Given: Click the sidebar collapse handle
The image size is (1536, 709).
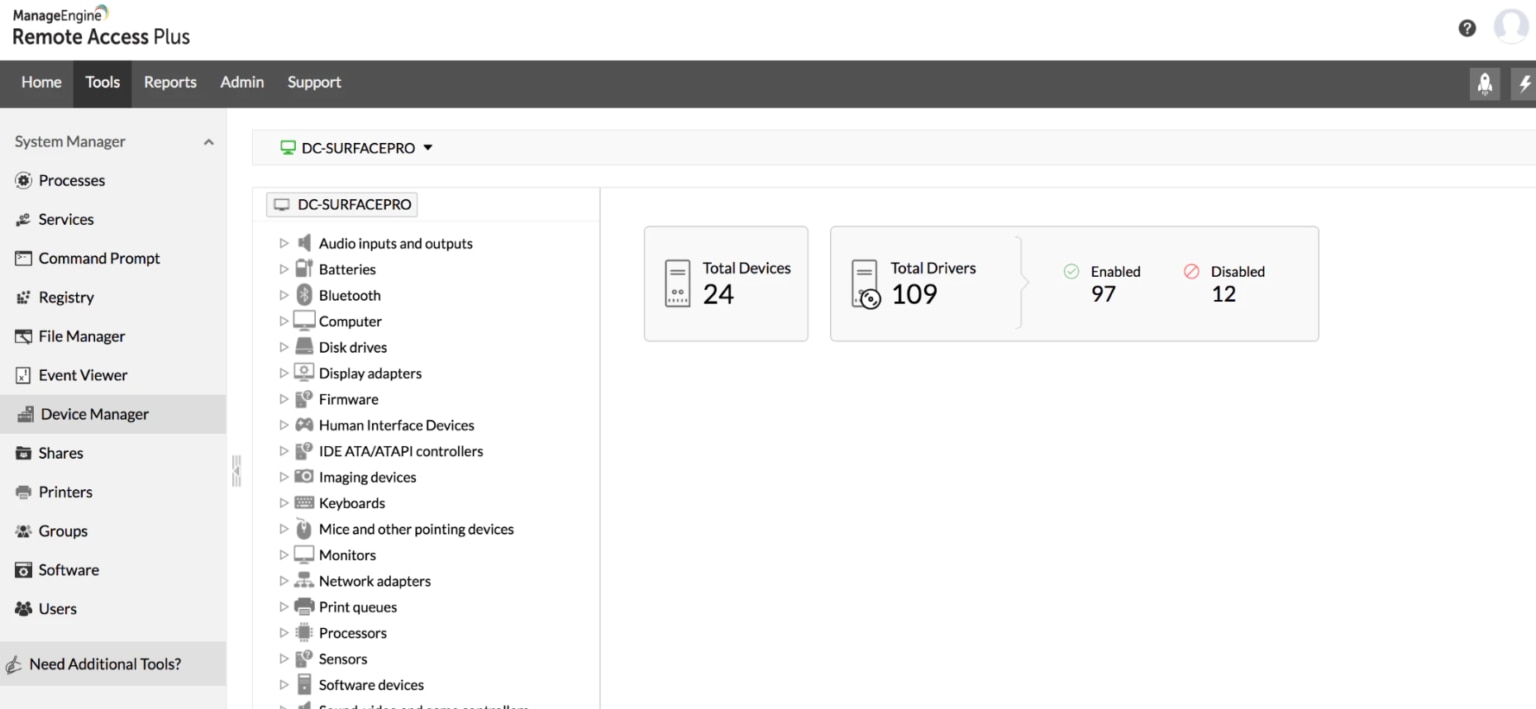Looking at the screenshot, I should (237, 471).
